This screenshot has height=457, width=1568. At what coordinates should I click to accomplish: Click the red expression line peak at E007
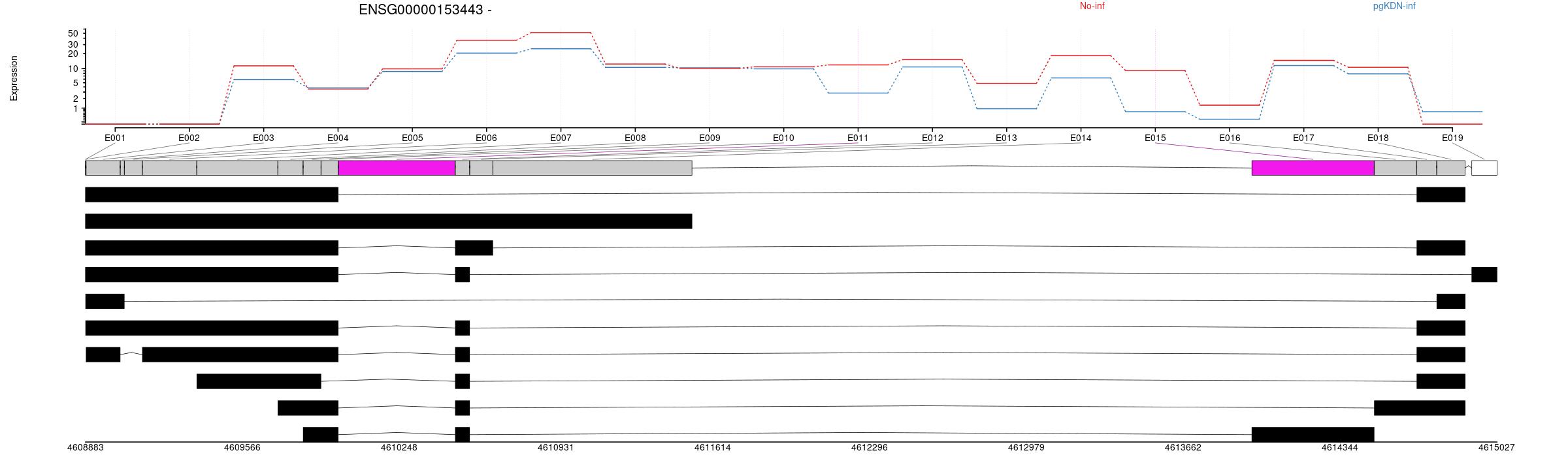tap(561, 33)
